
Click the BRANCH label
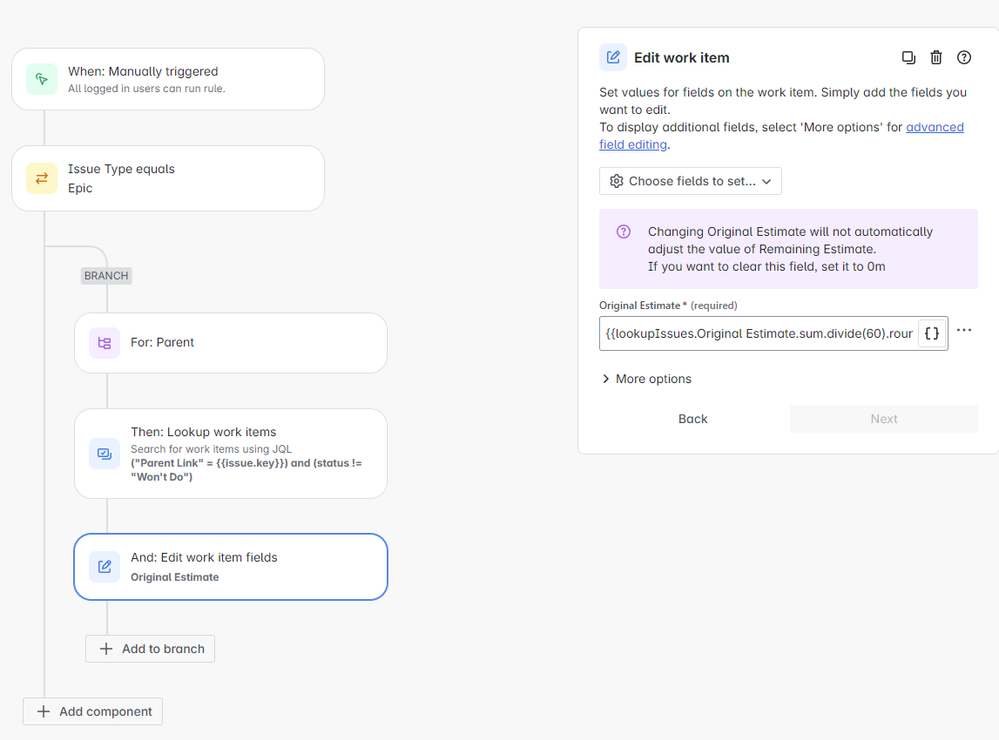[x=106, y=276]
